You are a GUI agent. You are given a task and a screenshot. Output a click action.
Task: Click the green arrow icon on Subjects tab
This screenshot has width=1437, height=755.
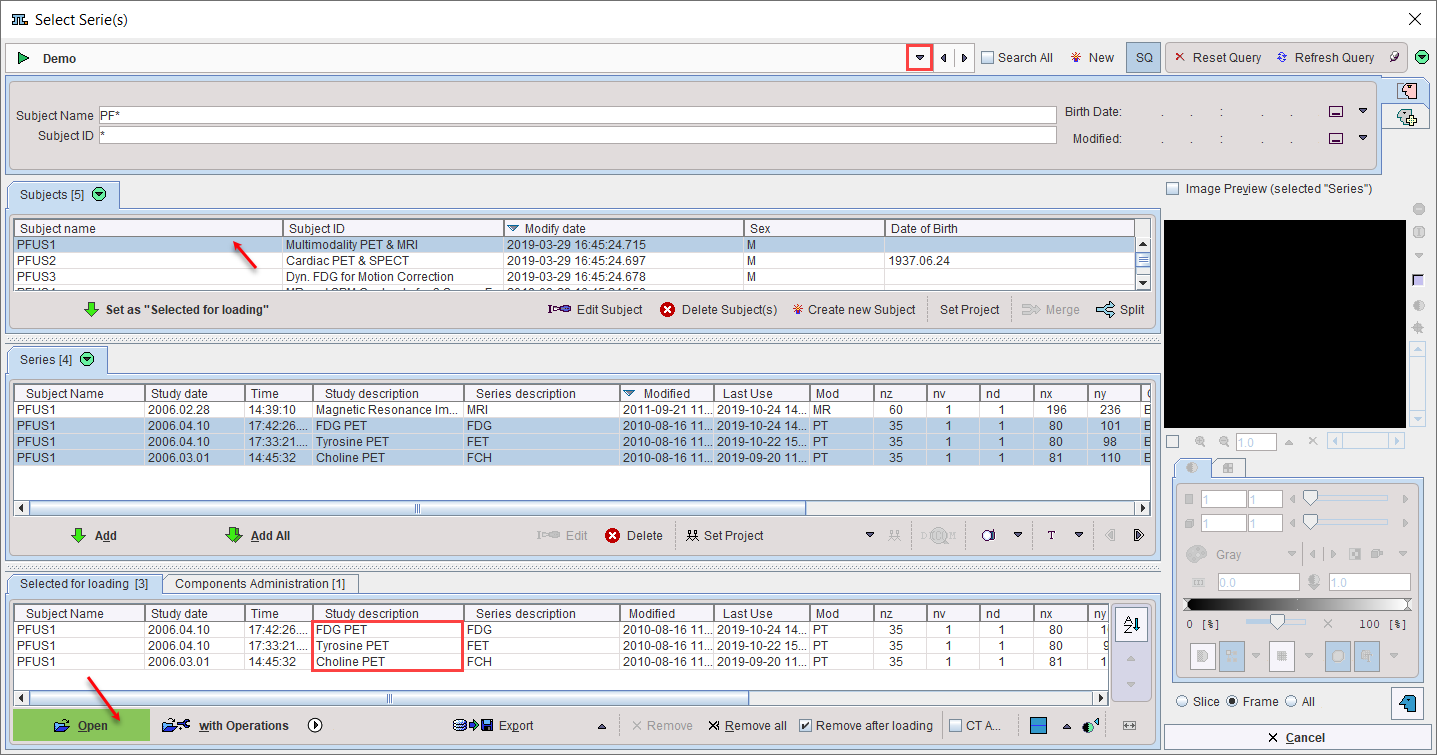coord(99,194)
